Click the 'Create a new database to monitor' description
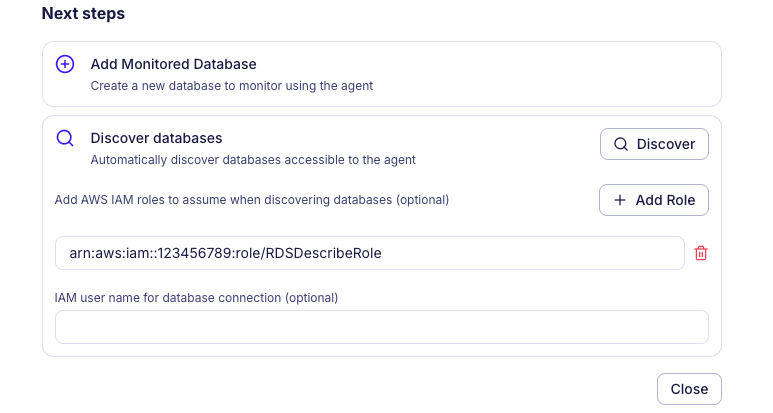 pyautogui.click(x=231, y=86)
